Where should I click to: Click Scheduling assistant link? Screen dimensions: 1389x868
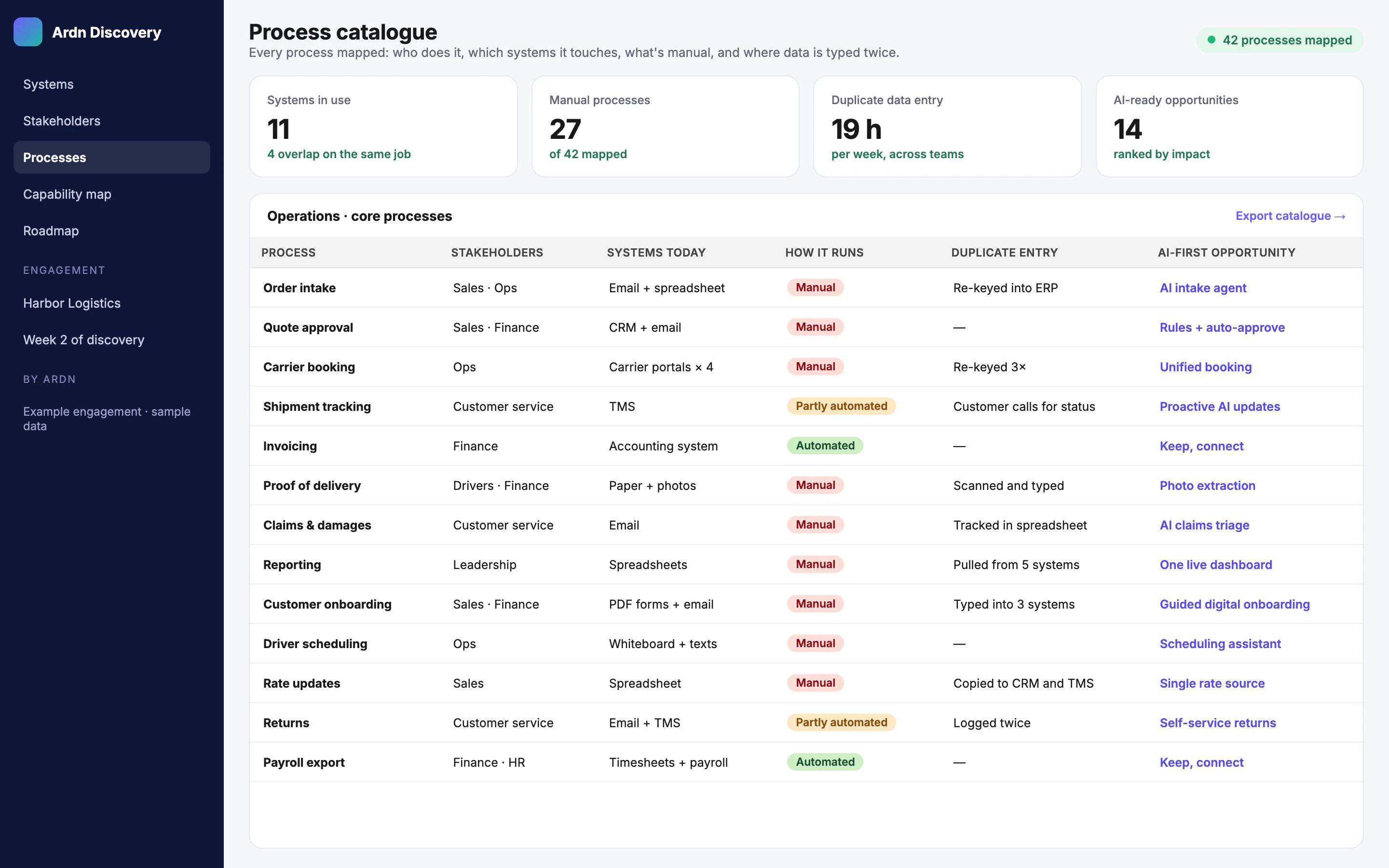[x=1220, y=644]
